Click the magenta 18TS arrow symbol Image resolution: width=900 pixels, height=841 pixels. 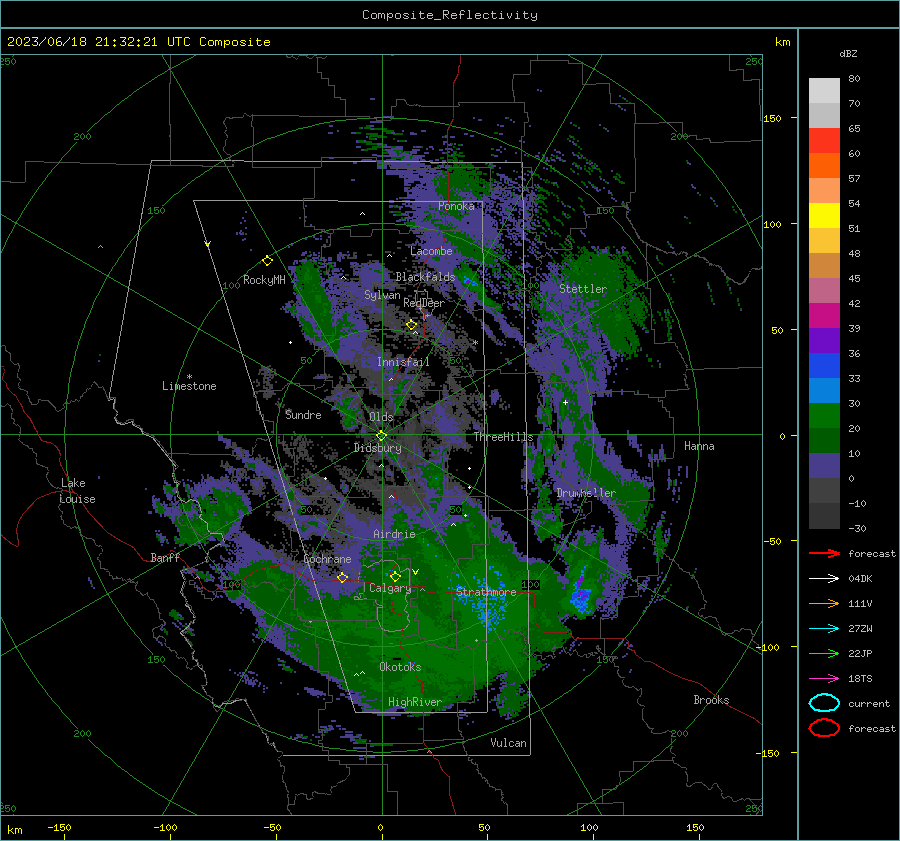[824, 679]
